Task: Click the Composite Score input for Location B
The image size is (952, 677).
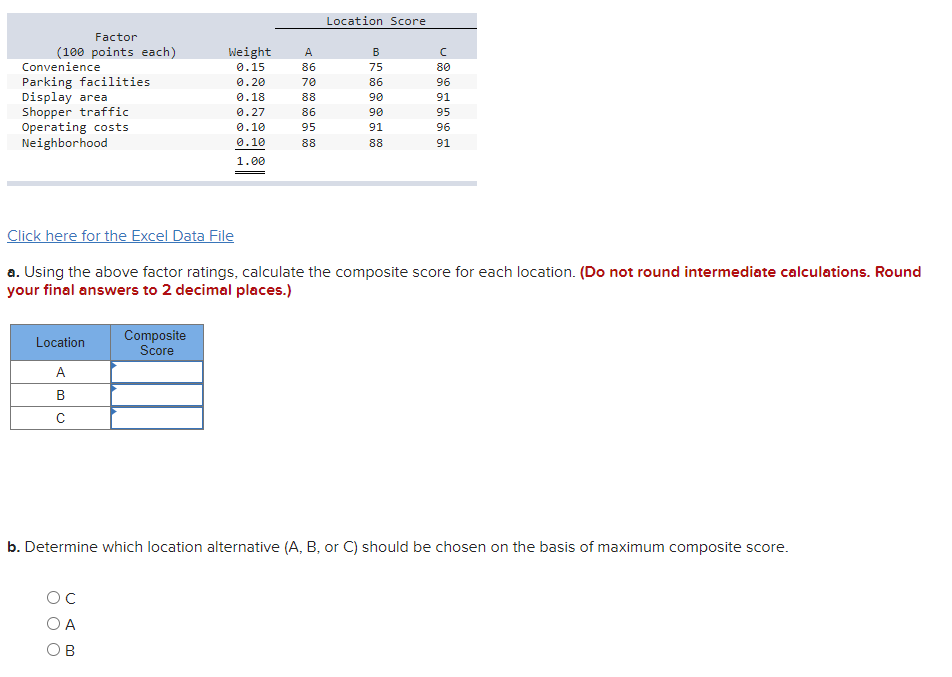Action: pyautogui.click(x=157, y=394)
